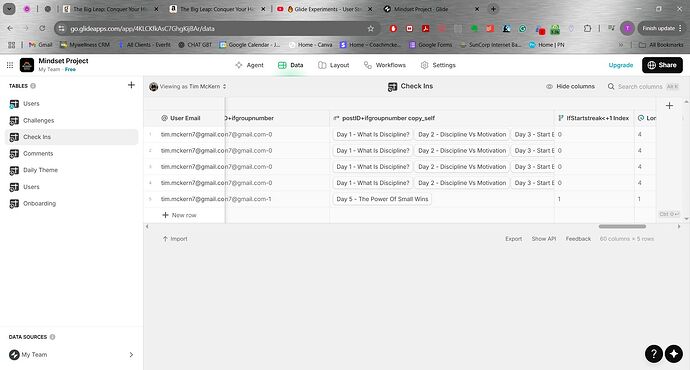Open the browser extensions puzzle icon

click(x=587, y=29)
